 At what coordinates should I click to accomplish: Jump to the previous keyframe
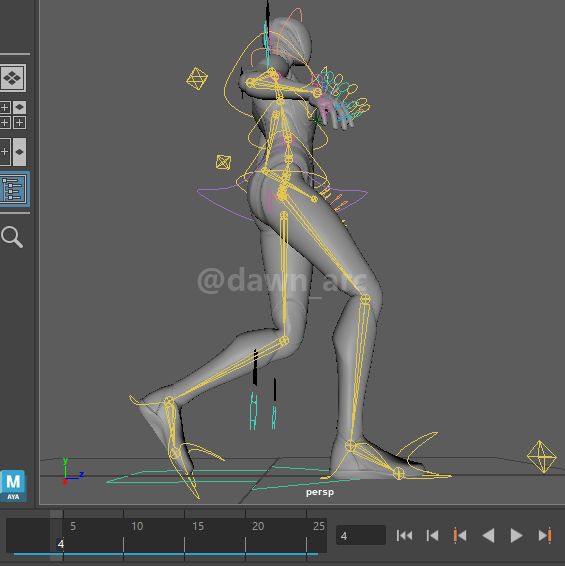(x=460, y=535)
